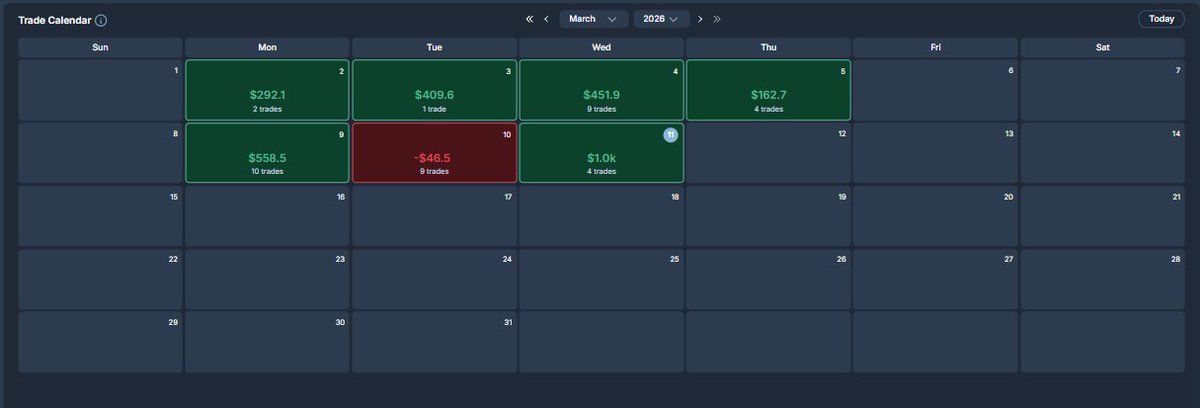1200x408 pixels.
Task: Select the empty March 24 day cell
Action: point(434,279)
